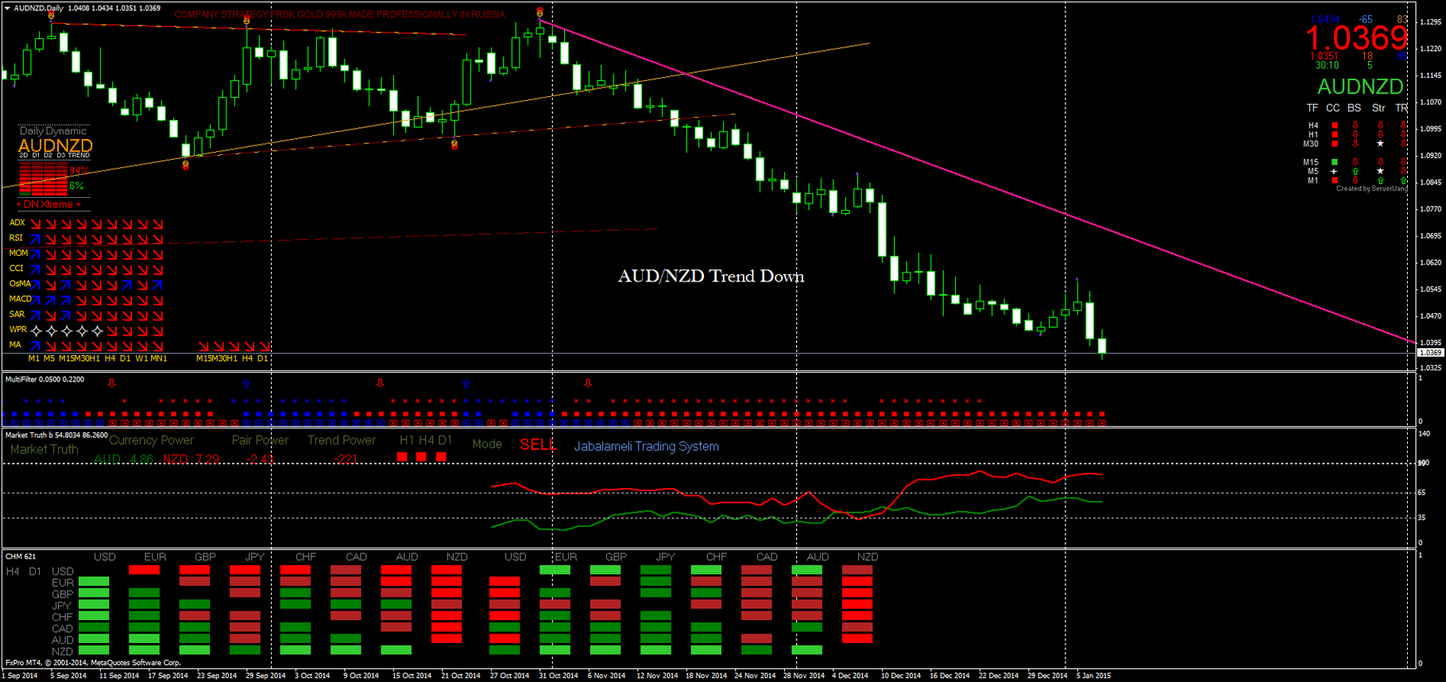Click the 'Currency Power' label
This screenshot has width=1446, height=682.
[x=151, y=440]
